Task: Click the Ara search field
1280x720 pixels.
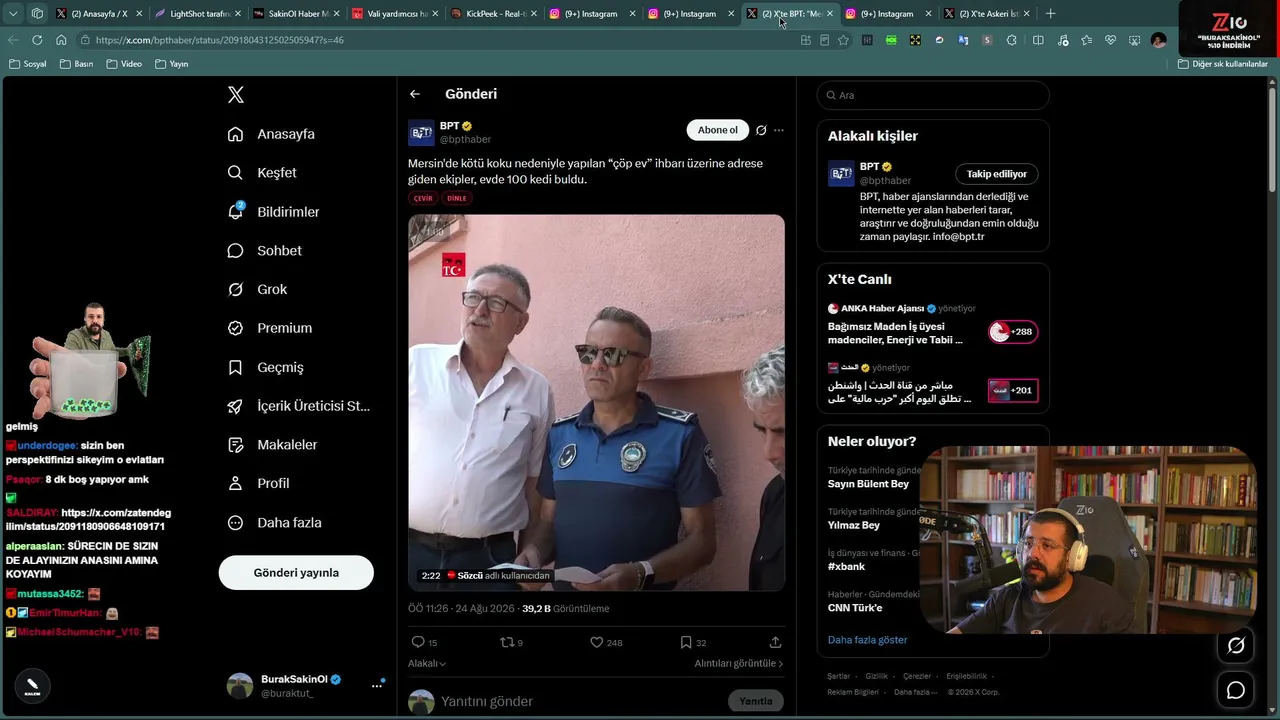Action: pyautogui.click(x=933, y=95)
